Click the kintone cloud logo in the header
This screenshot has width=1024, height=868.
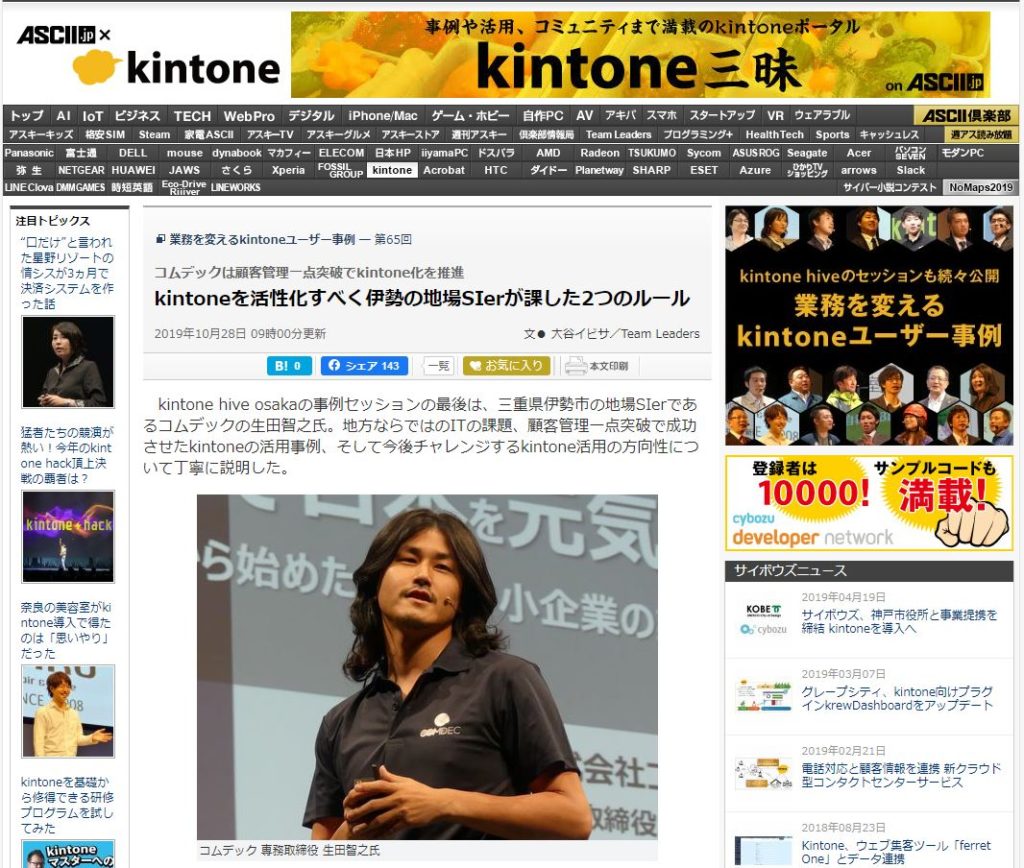point(177,68)
